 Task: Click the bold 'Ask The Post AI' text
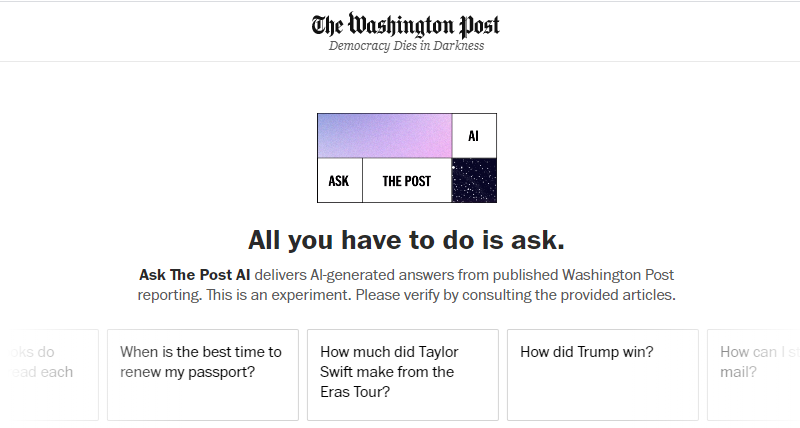[194, 274]
